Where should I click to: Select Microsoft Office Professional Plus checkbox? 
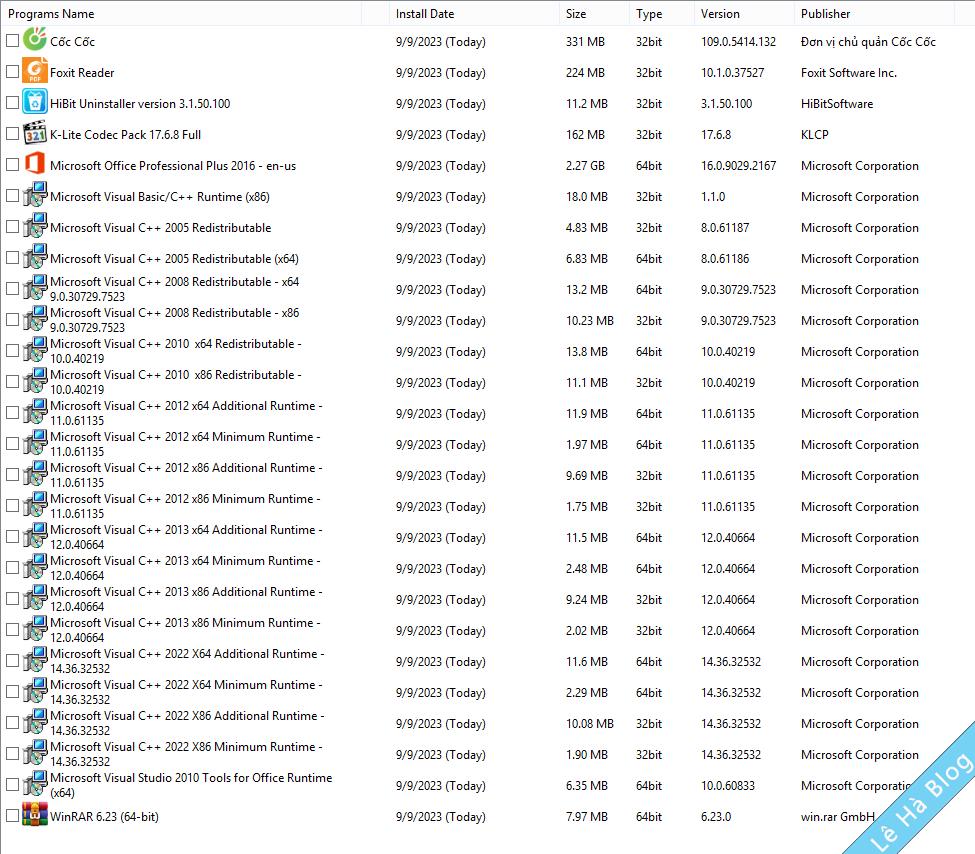tap(12, 165)
